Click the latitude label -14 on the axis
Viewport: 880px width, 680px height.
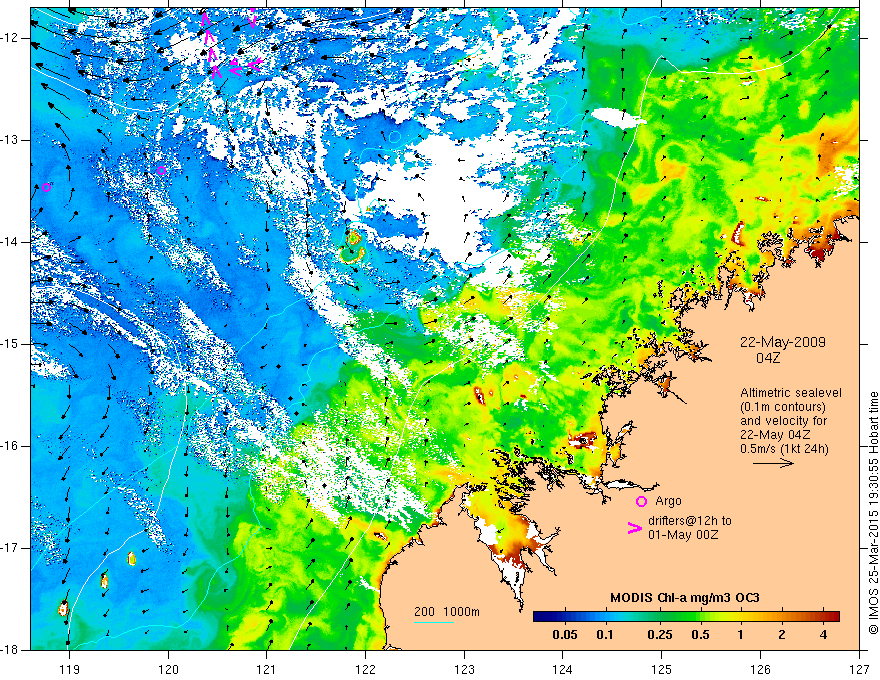point(10,242)
